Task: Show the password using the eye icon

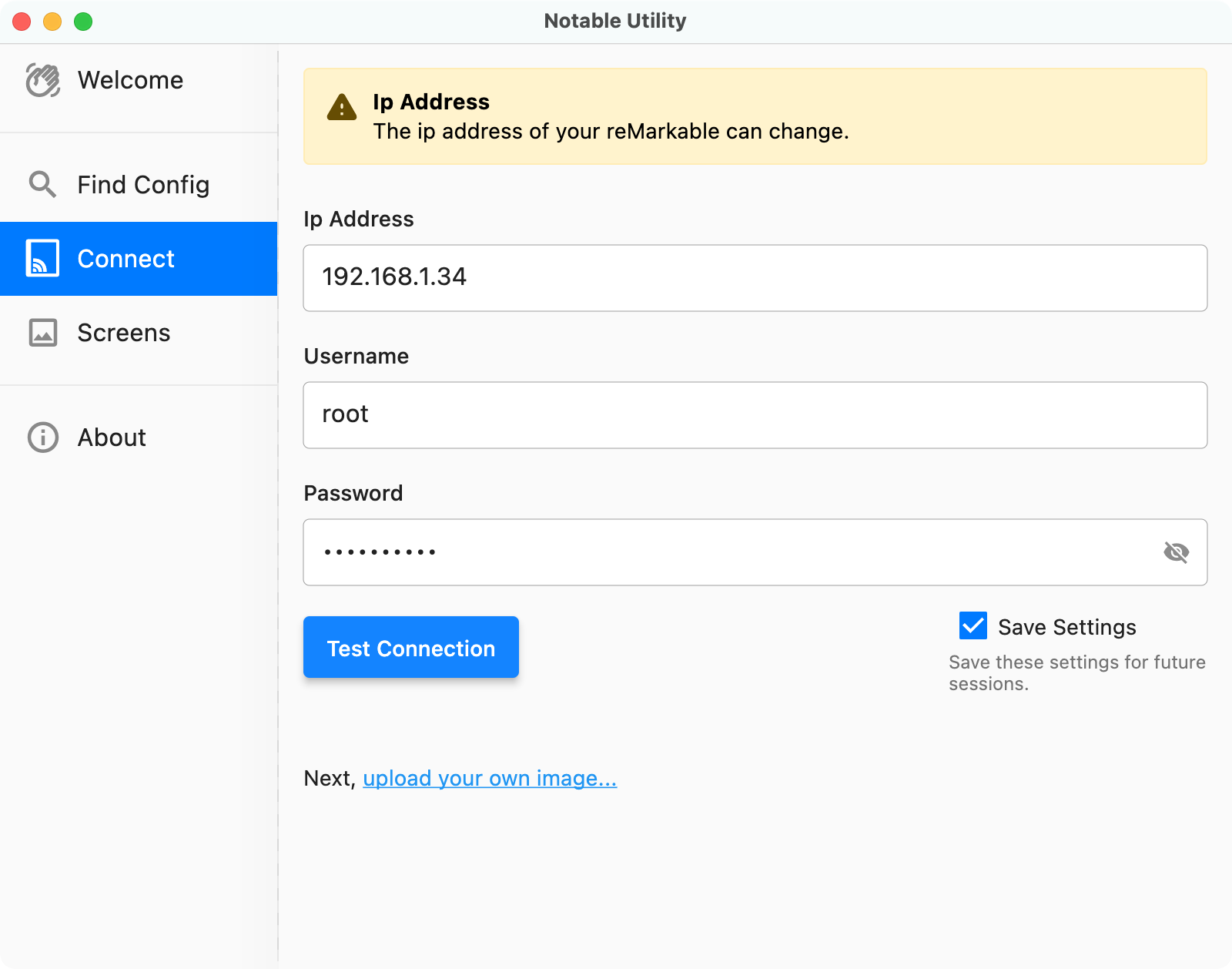Action: point(1178,552)
